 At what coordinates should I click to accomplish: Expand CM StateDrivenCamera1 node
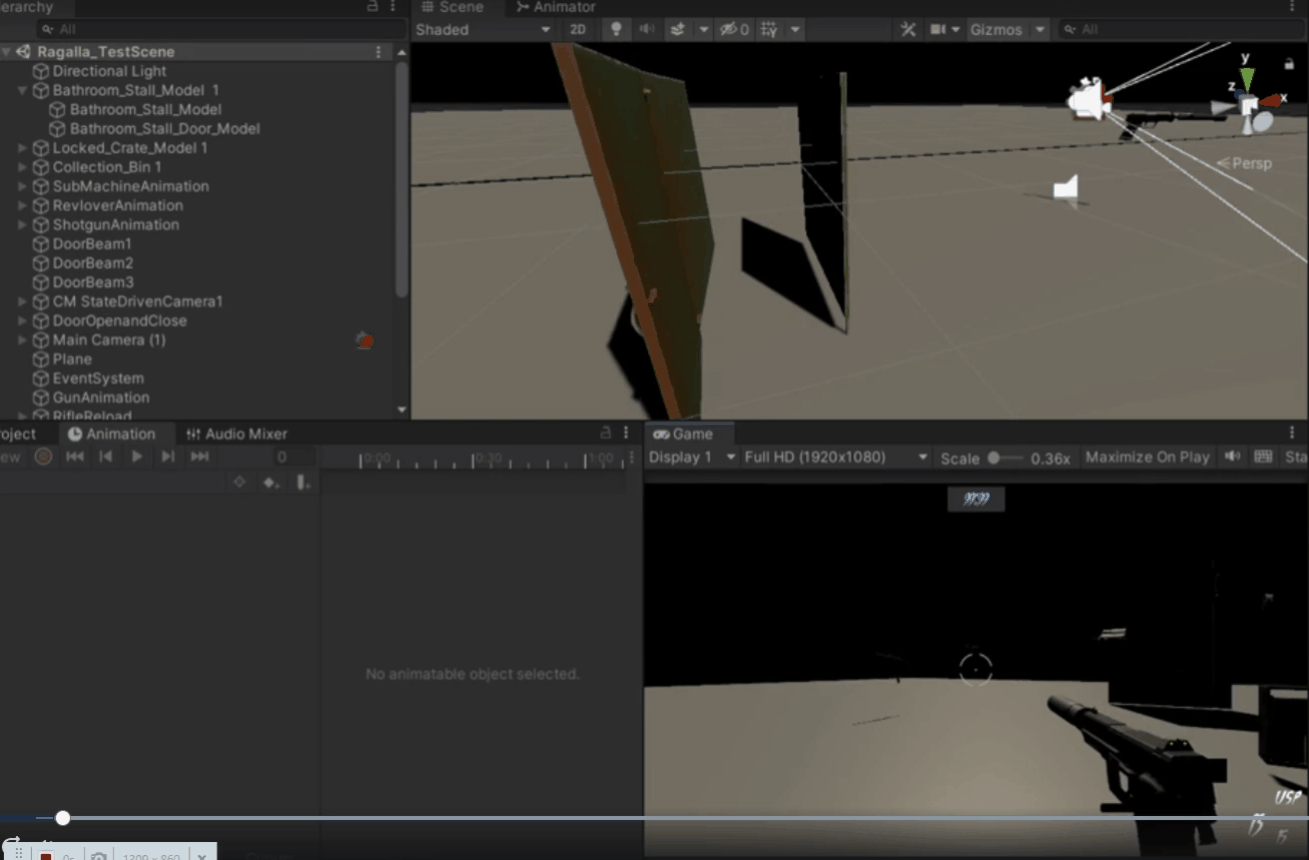click(x=23, y=301)
